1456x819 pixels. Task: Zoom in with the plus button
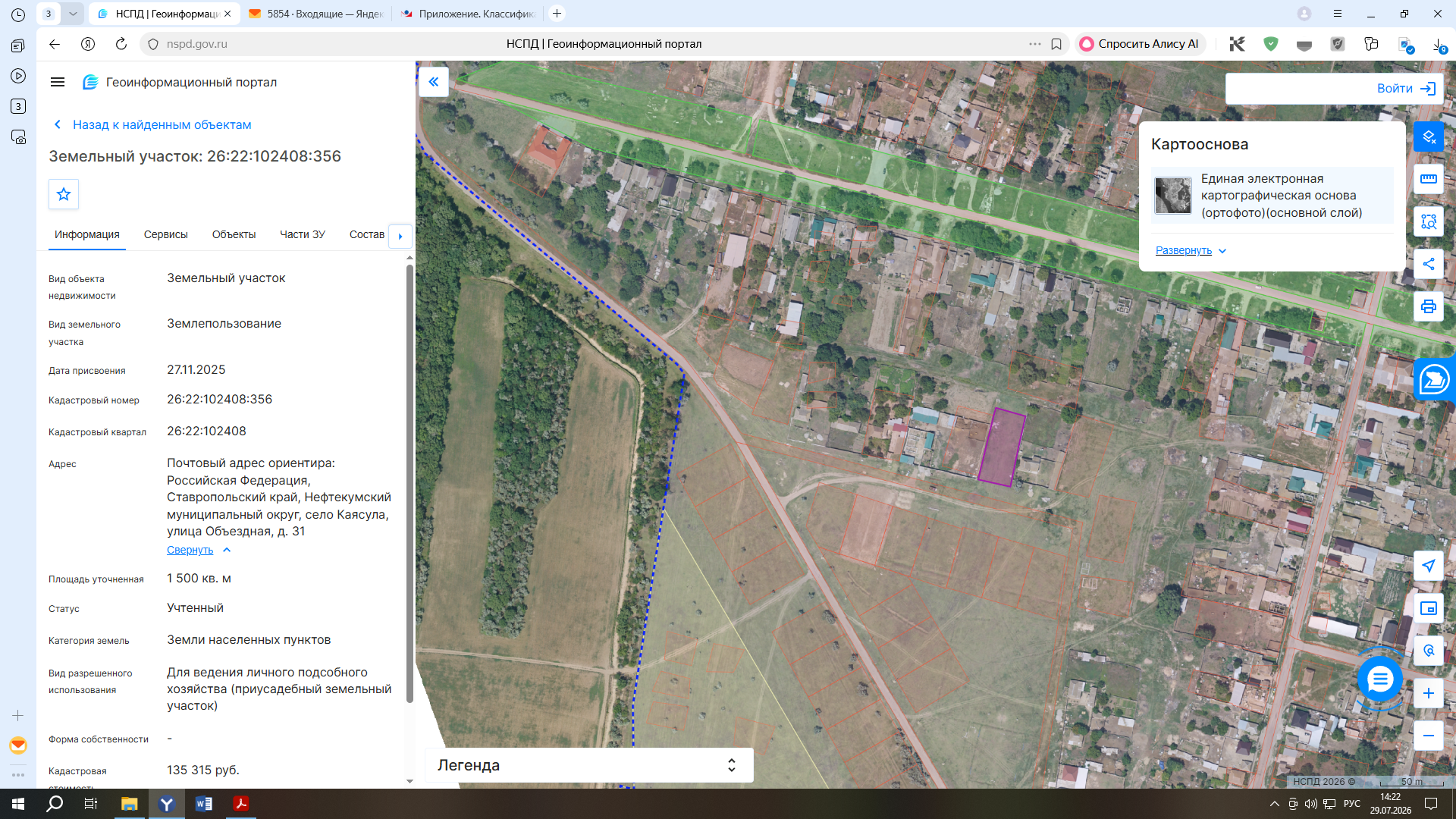[1429, 693]
